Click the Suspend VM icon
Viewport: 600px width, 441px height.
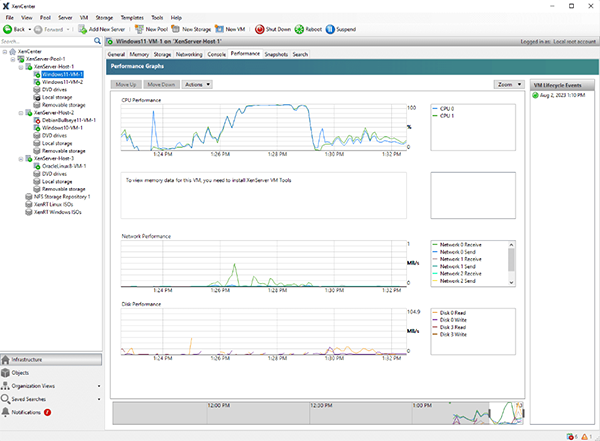click(x=329, y=30)
